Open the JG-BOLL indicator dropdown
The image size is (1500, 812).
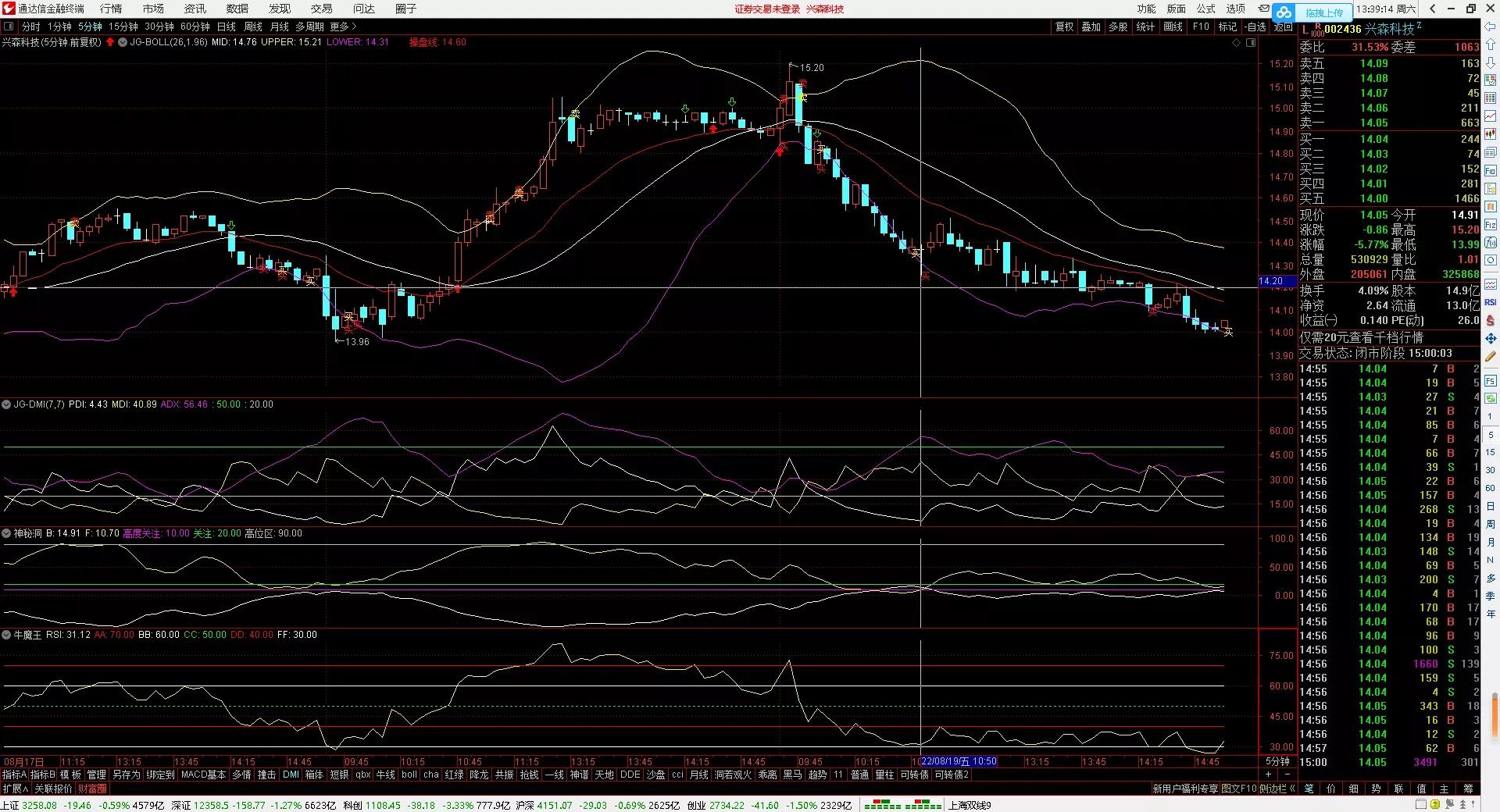pos(123,42)
